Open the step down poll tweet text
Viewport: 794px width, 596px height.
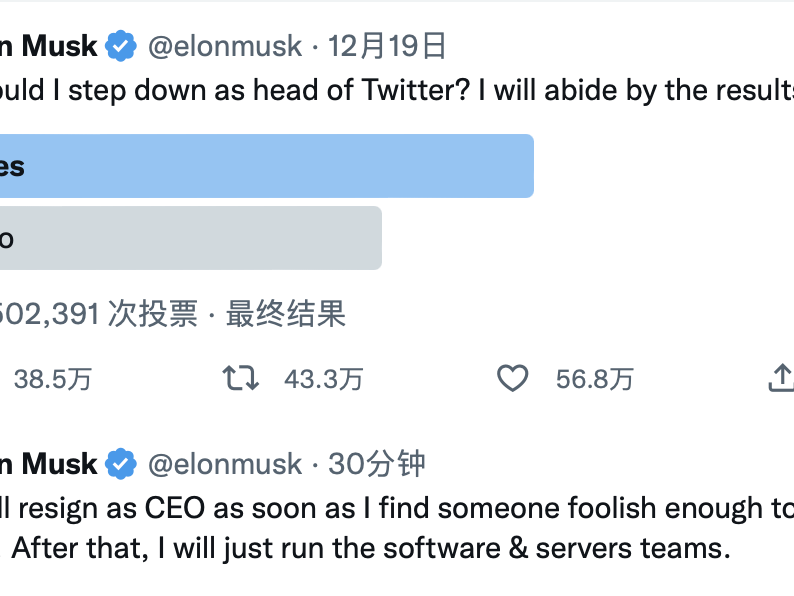397,90
